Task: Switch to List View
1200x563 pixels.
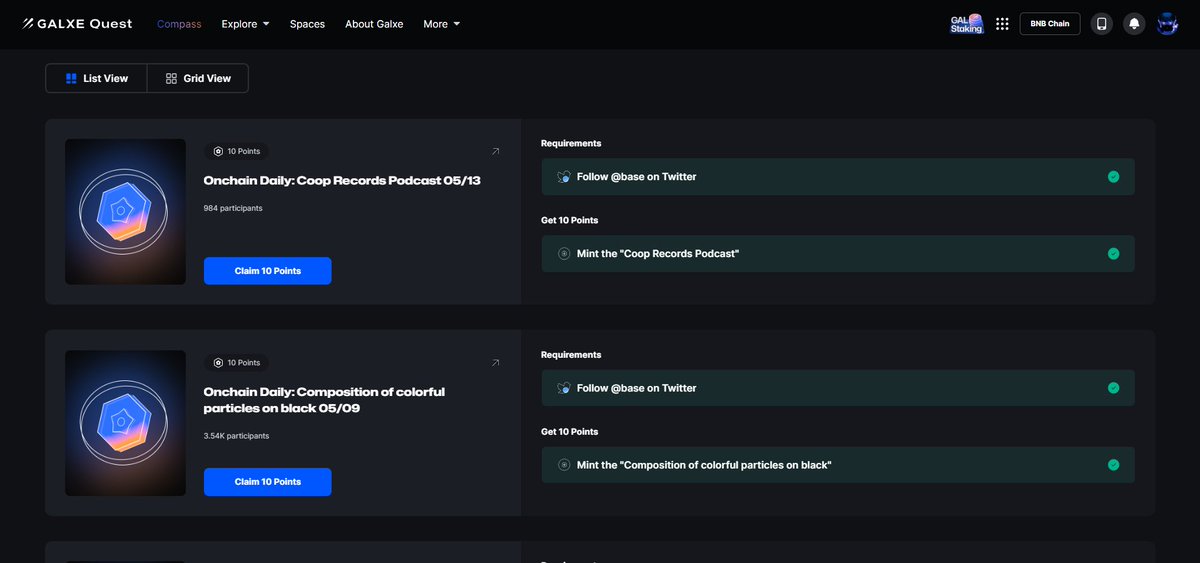Action: [97, 78]
